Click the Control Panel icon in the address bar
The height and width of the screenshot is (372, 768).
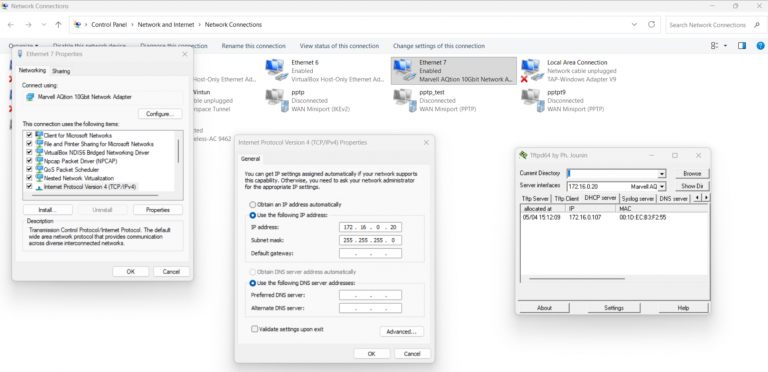click(x=77, y=24)
